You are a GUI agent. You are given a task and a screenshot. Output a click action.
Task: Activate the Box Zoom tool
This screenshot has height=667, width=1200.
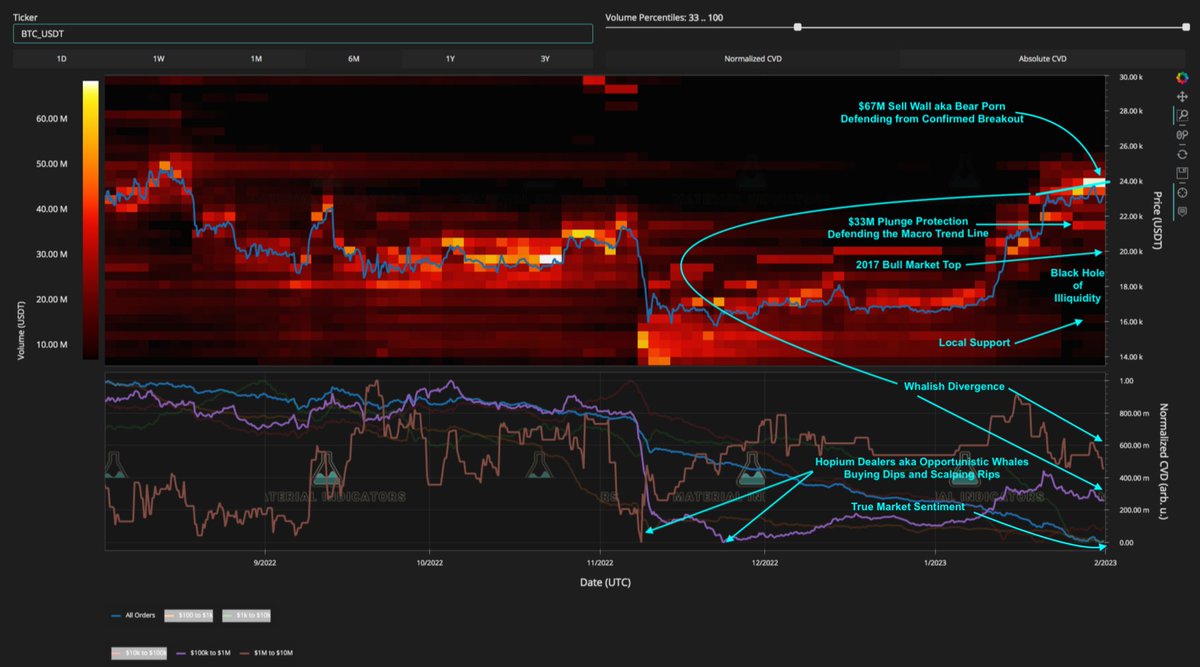(x=1182, y=115)
